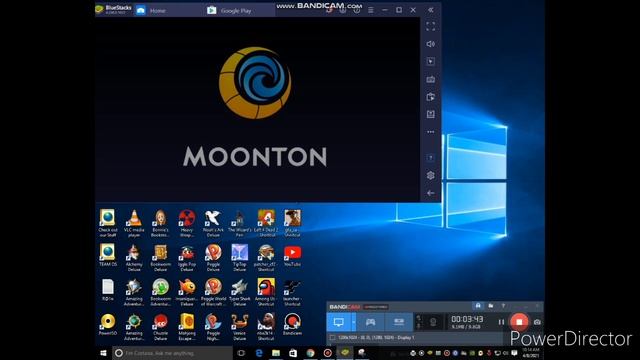Select TipTop Deluxe desktop icon

pyautogui.click(x=240, y=258)
